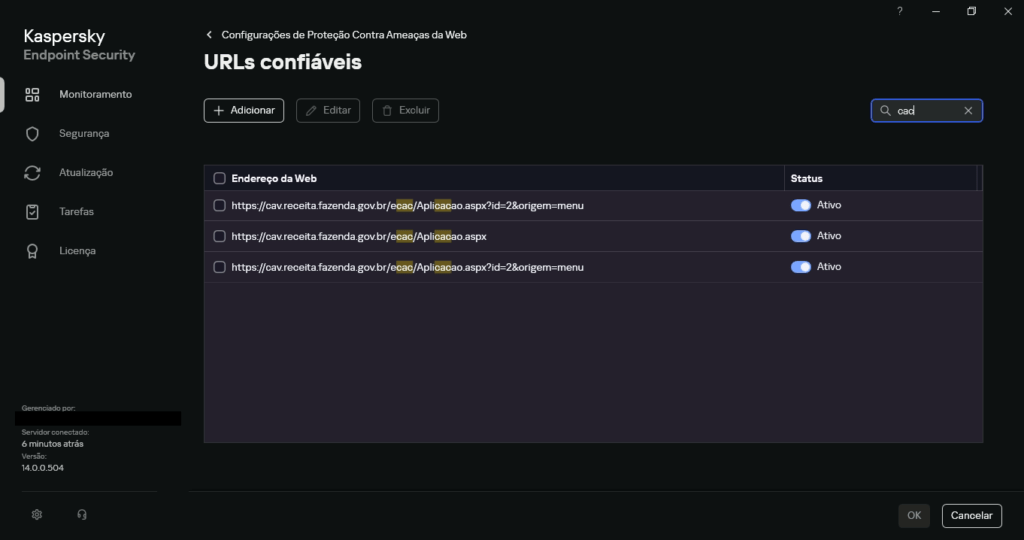Follow Configurações de Proteção Contra Ameaças breadcrumb
1024x540 pixels.
344,35
